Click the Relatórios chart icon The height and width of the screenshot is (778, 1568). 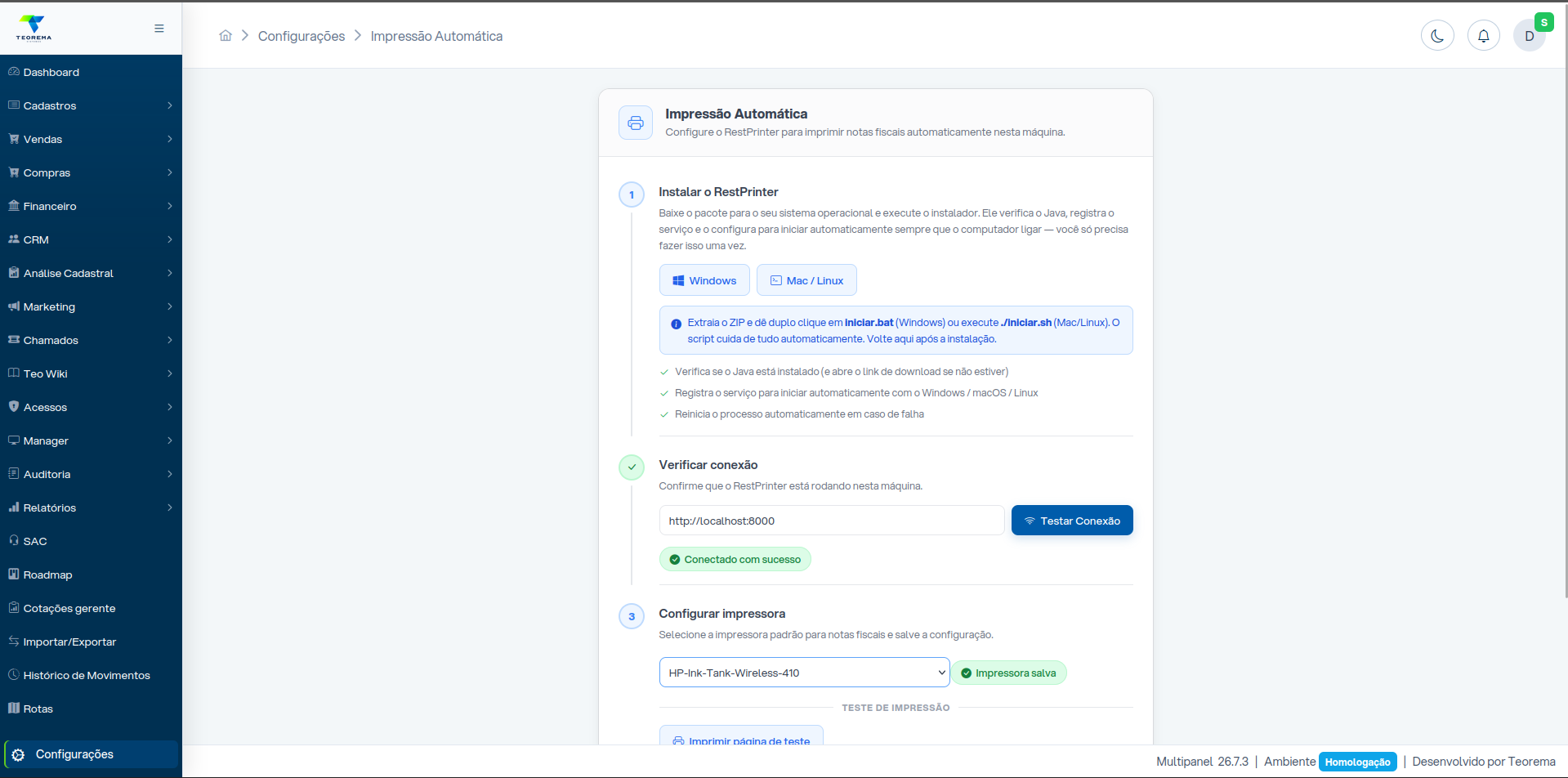(14, 507)
